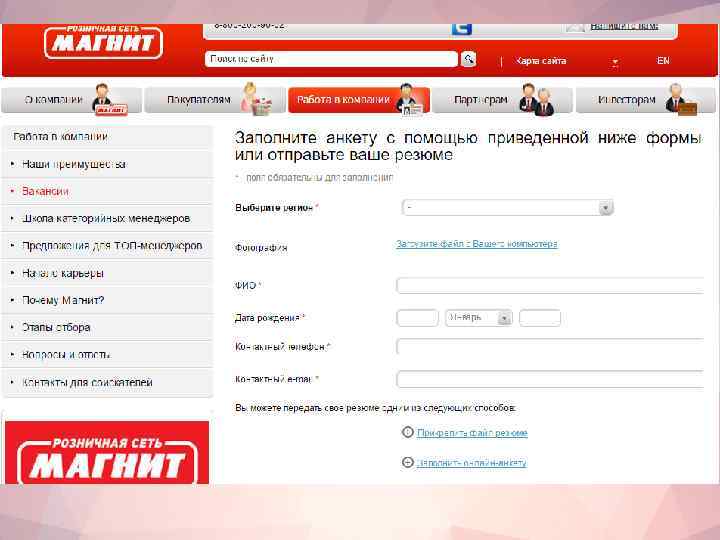The image size is (720, 540).
Task: Open 'Контакты для соискателей' sidebar item
Action: coord(107,382)
